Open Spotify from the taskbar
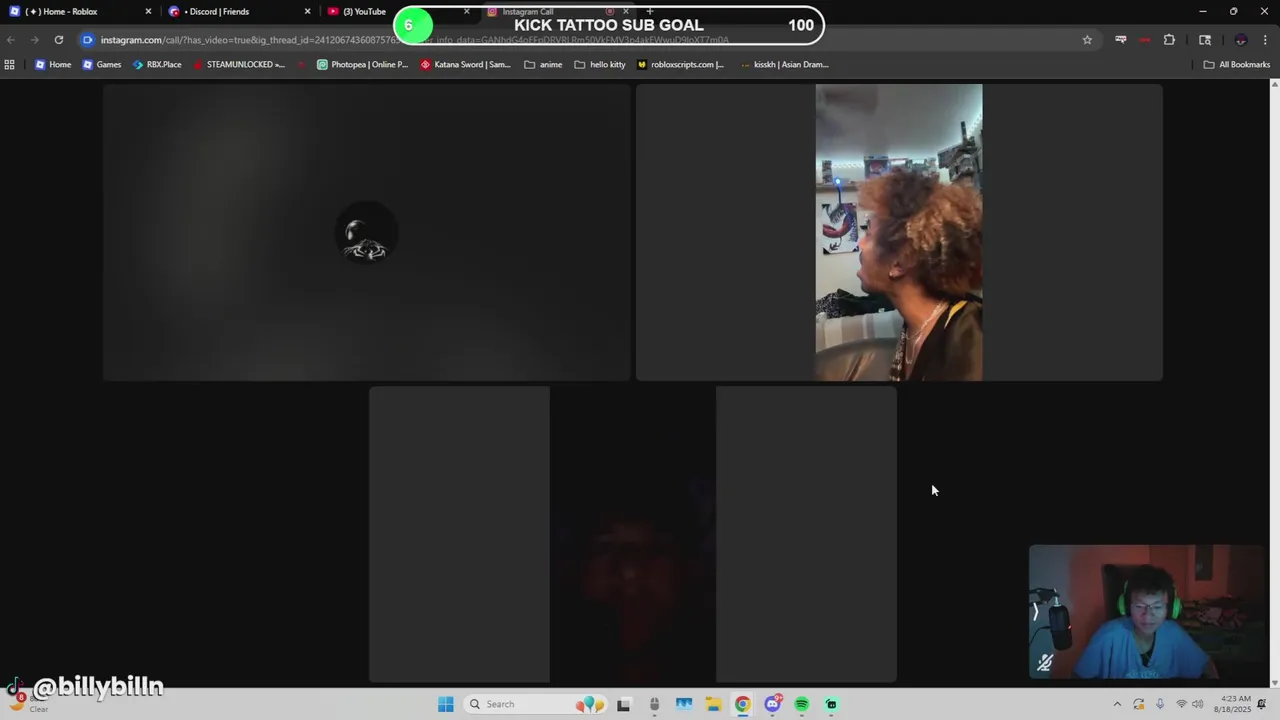 click(x=801, y=704)
